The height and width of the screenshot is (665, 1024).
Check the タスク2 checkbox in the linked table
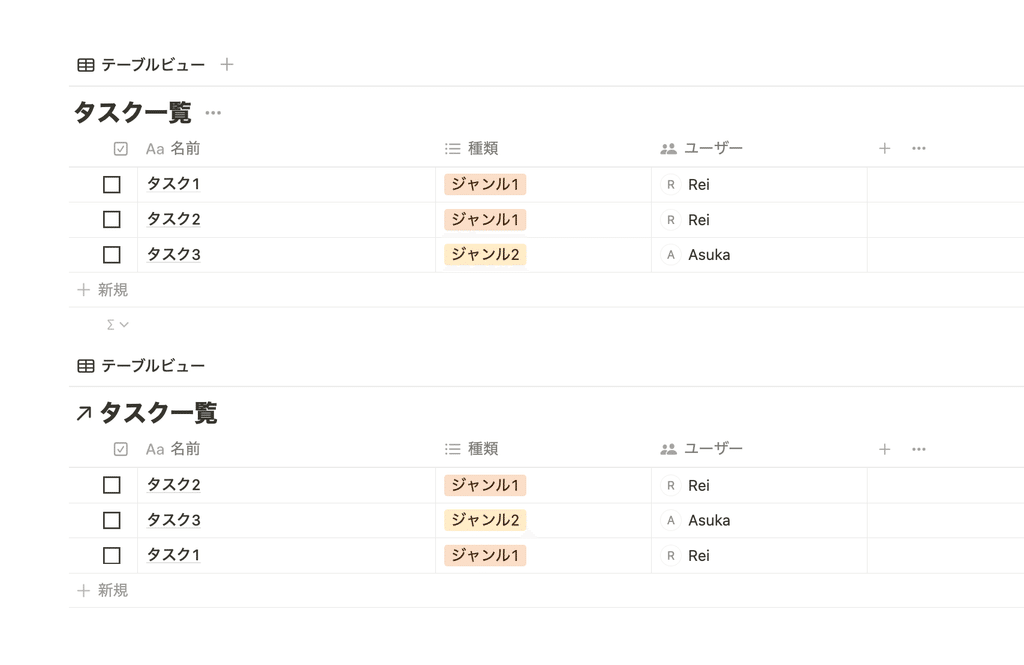(x=112, y=485)
